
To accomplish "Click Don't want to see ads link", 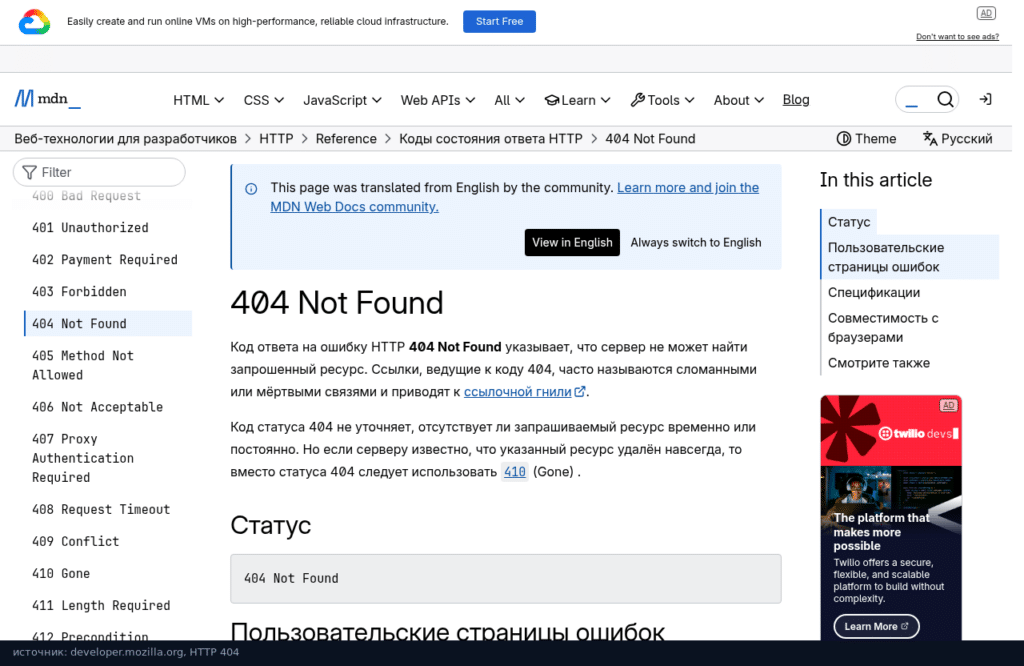I will 957,37.
